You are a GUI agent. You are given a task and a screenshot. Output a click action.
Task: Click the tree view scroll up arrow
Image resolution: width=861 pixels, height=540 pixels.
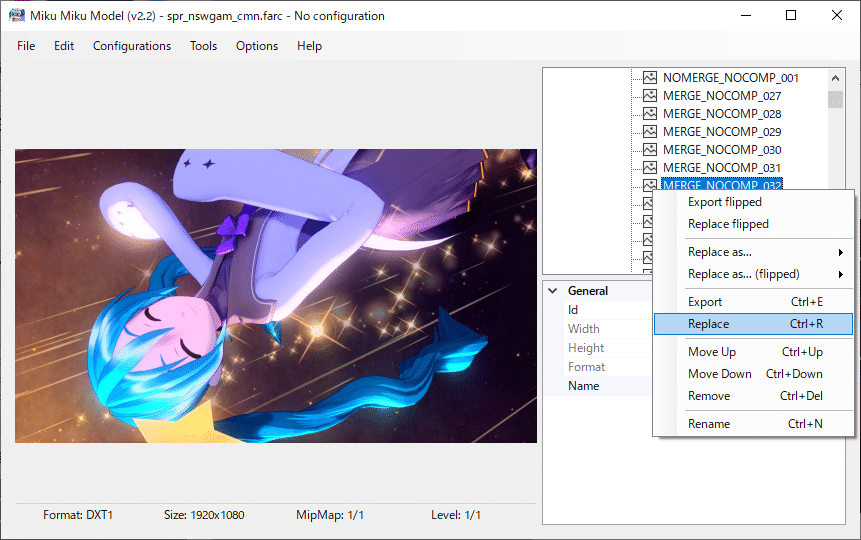point(835,78)
